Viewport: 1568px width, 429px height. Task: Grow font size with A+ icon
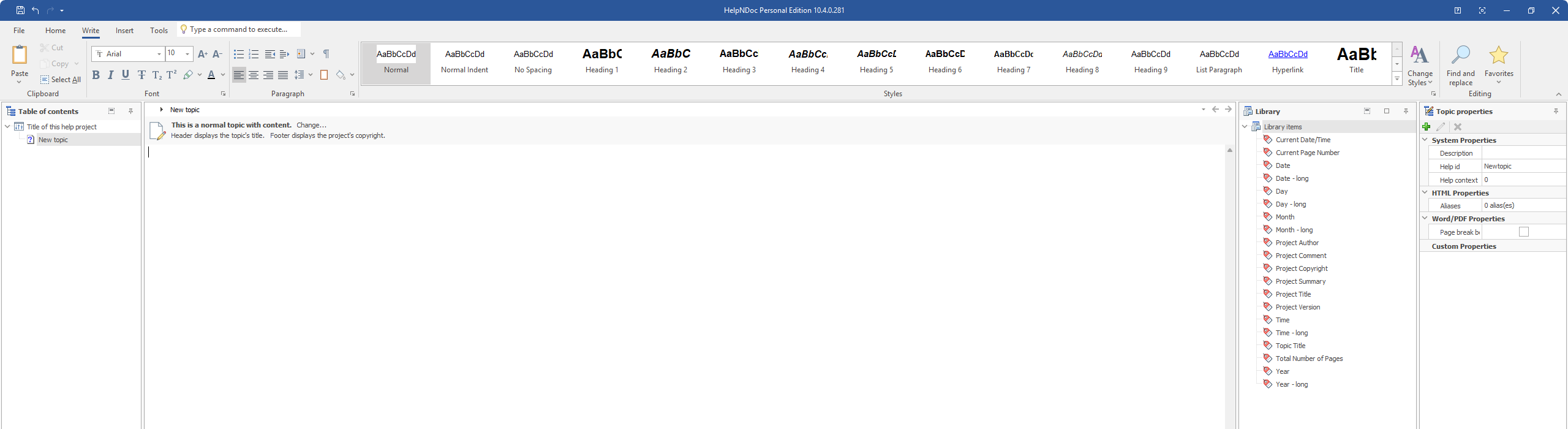(203, 54)
